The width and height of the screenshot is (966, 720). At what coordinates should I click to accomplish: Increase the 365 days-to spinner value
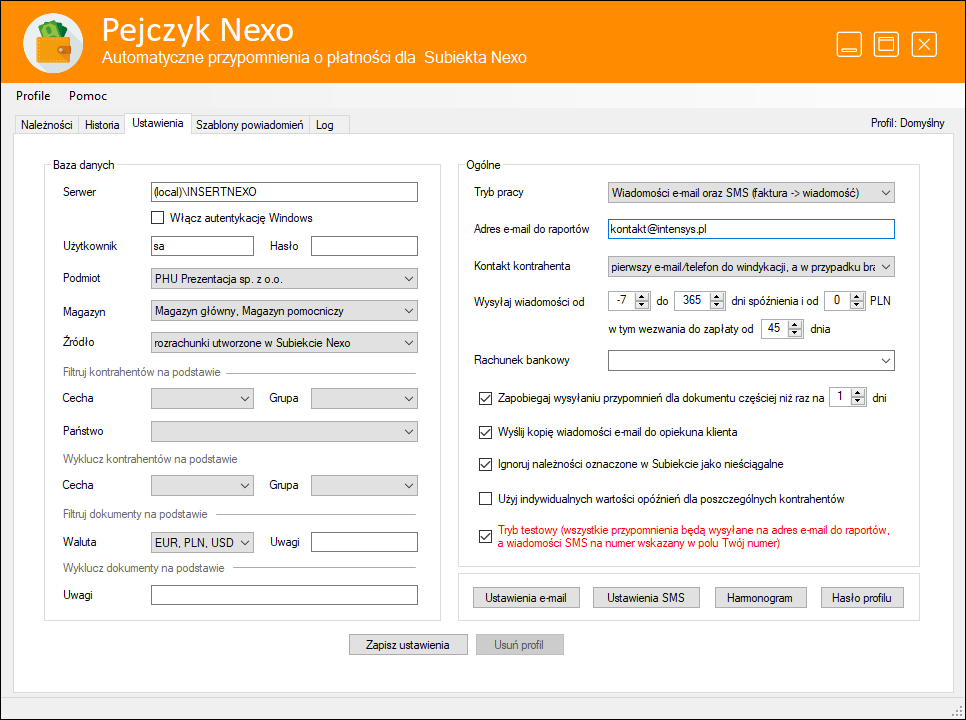716,296
